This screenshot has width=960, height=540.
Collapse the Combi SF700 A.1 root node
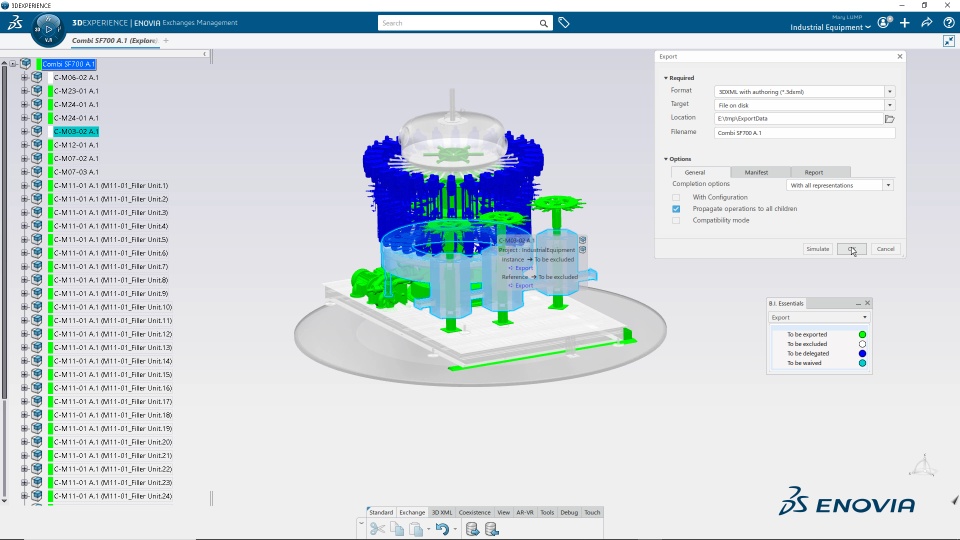[13, 64]
